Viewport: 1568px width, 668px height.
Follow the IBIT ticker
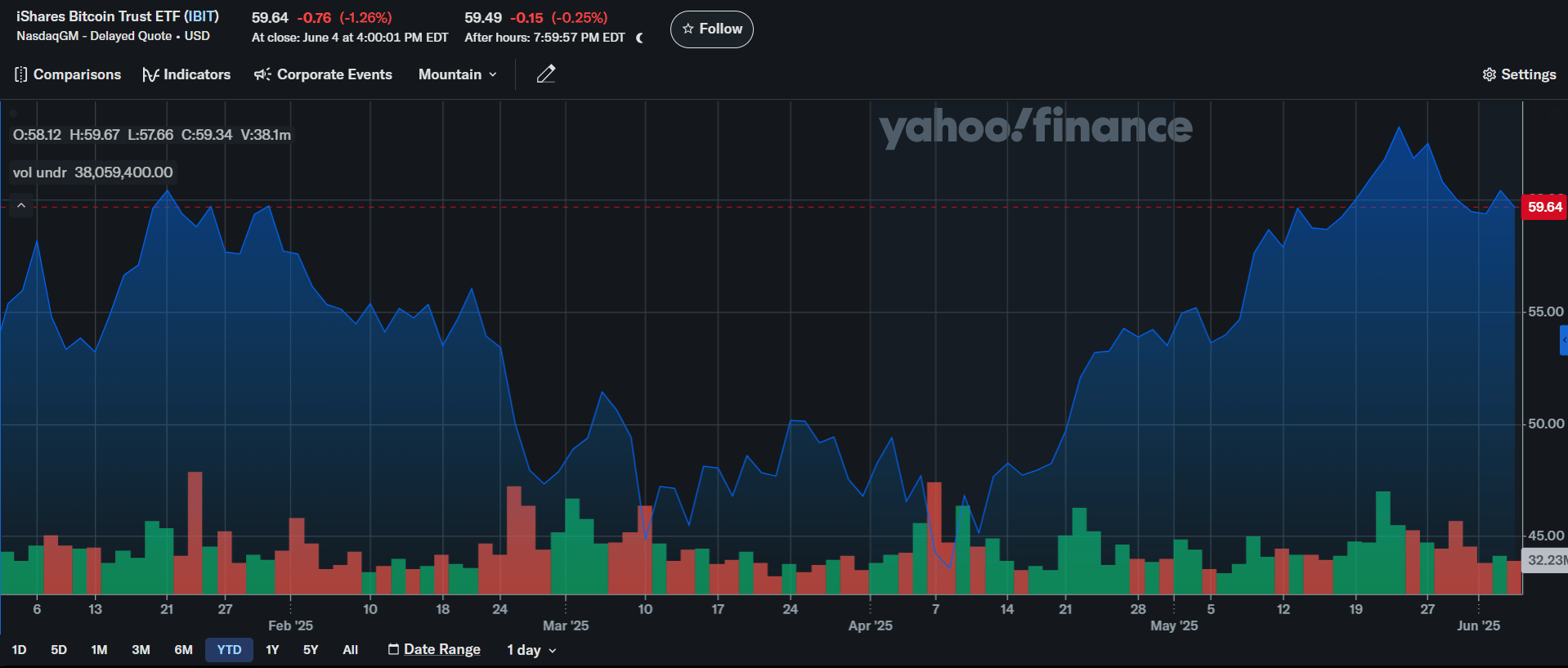[712, 29]
